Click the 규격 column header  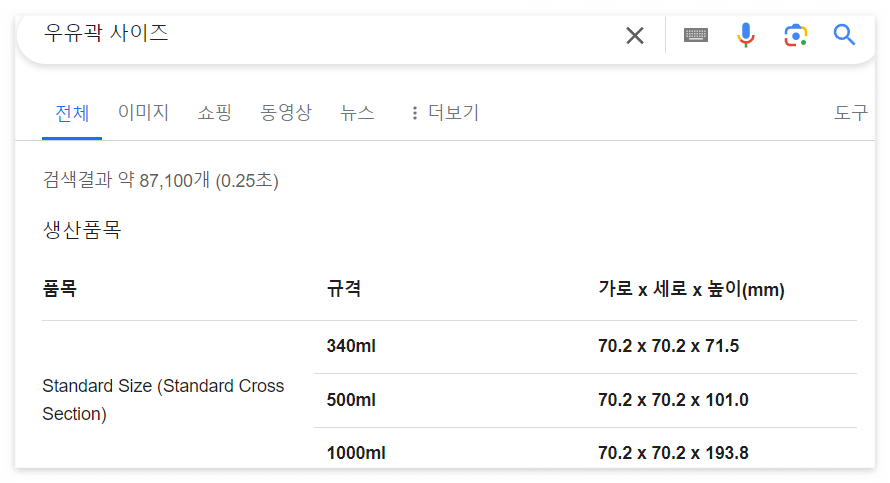click(344, 288)
